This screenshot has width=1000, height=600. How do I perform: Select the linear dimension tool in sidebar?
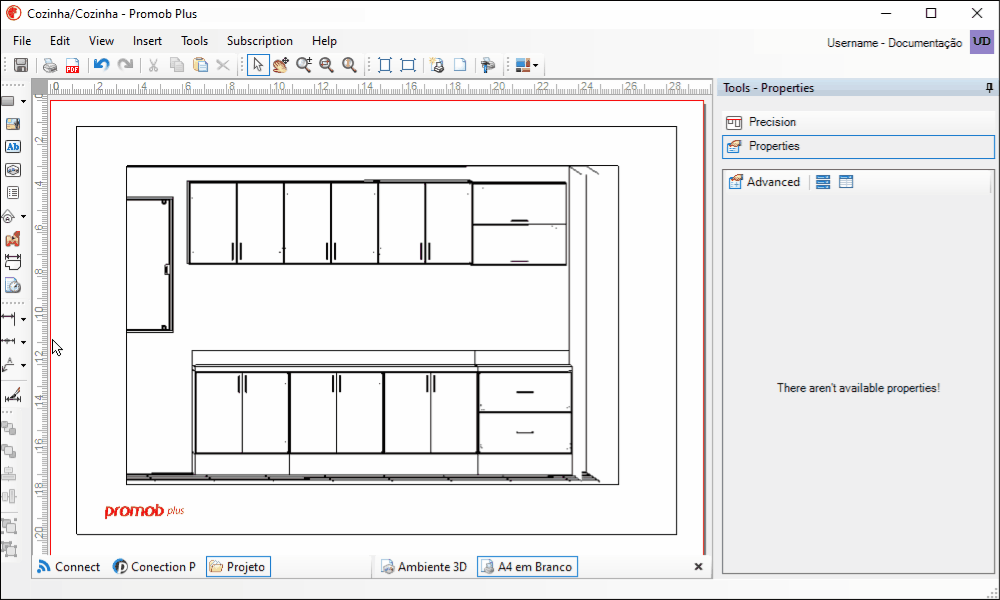[x=9, y=318]
